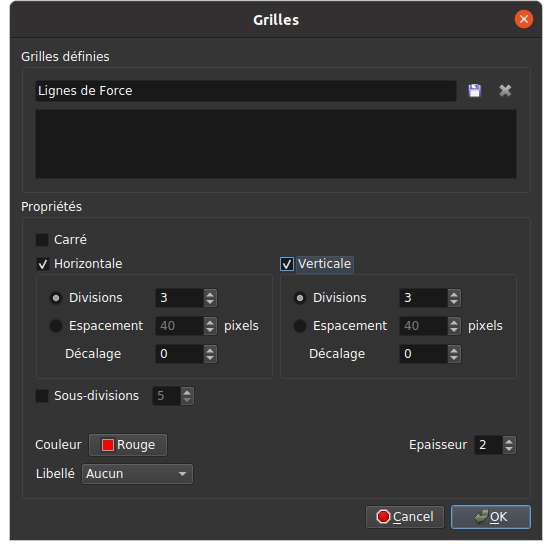Decrease horizontal Décalage with the down arrow

pyautogui.click(x=210, y=358)
